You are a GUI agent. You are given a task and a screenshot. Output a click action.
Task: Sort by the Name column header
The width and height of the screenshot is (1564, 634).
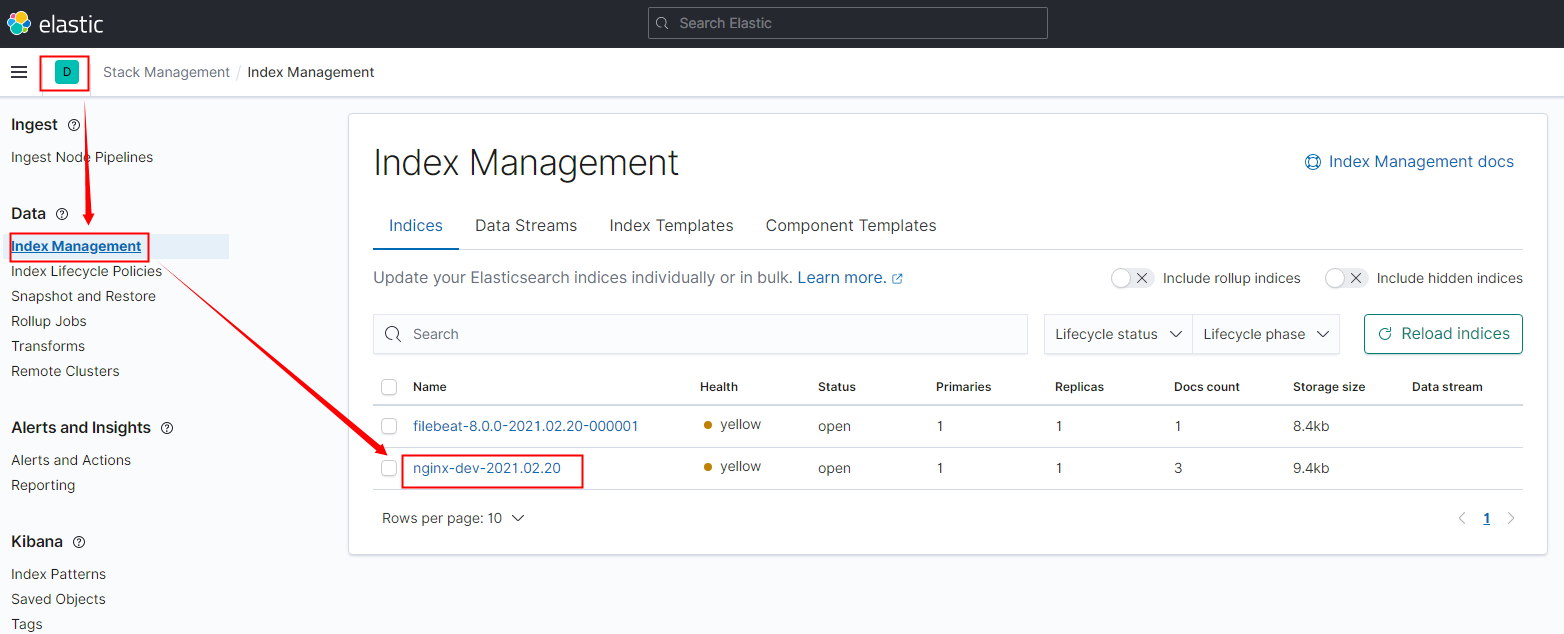[430, 387]
